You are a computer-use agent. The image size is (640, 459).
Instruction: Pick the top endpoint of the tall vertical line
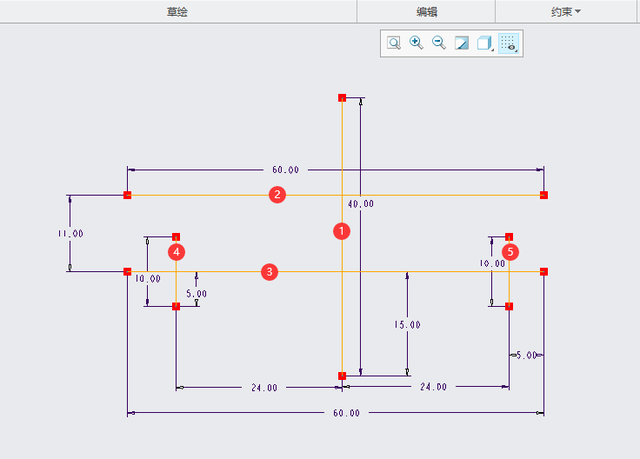tap(342, 98)
